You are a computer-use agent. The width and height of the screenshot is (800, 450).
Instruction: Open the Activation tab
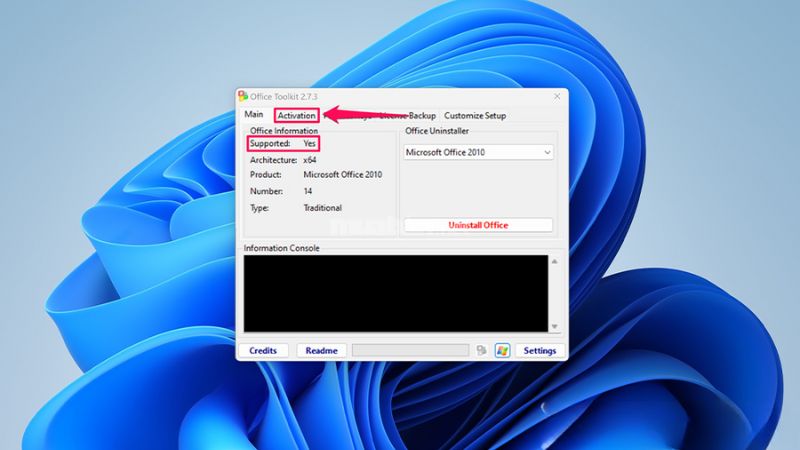pos(297,116)
